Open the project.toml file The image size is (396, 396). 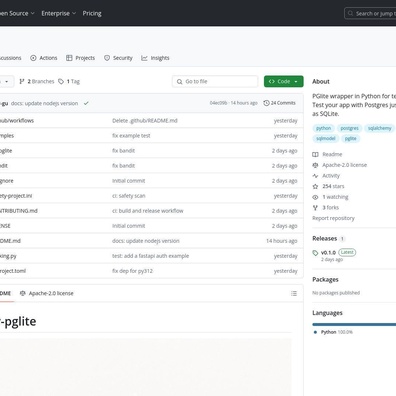pos(13,271)
